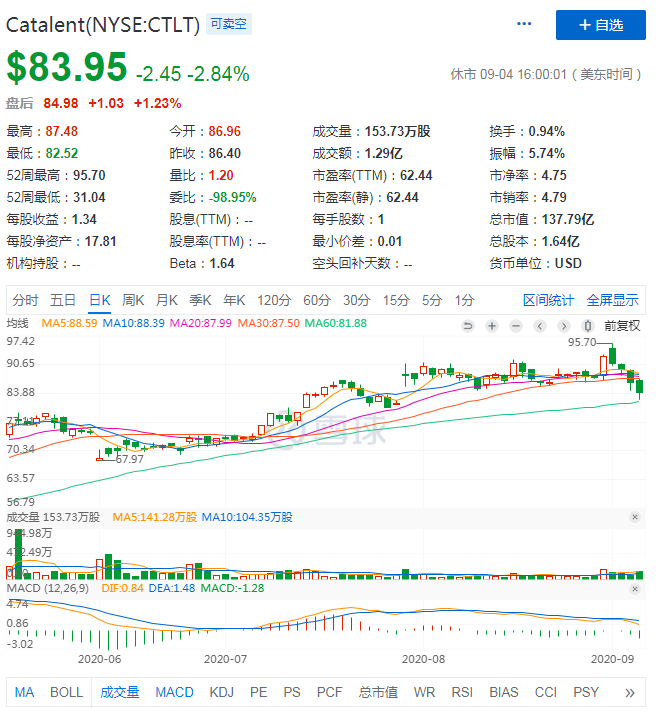Viewport: 664px width, 711px height.
Task: Close the MACD indicator panel
Action: pyautogui.click(x=635, y=589)
